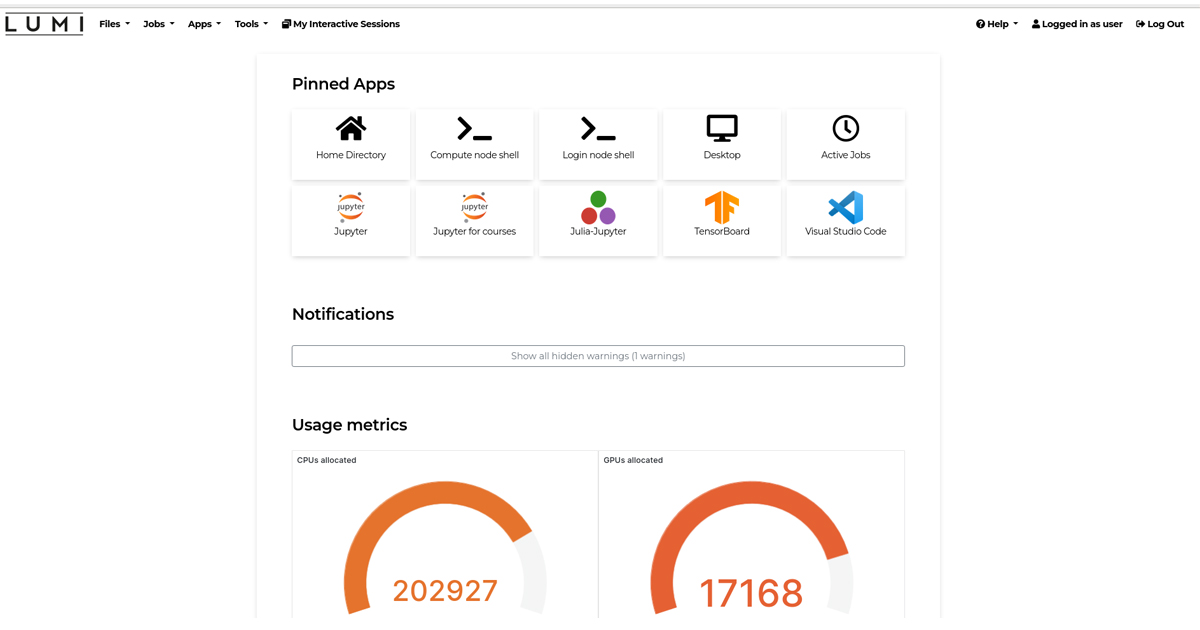Open the Active Jobs clock icon
1200x630 pixels.
846,128
